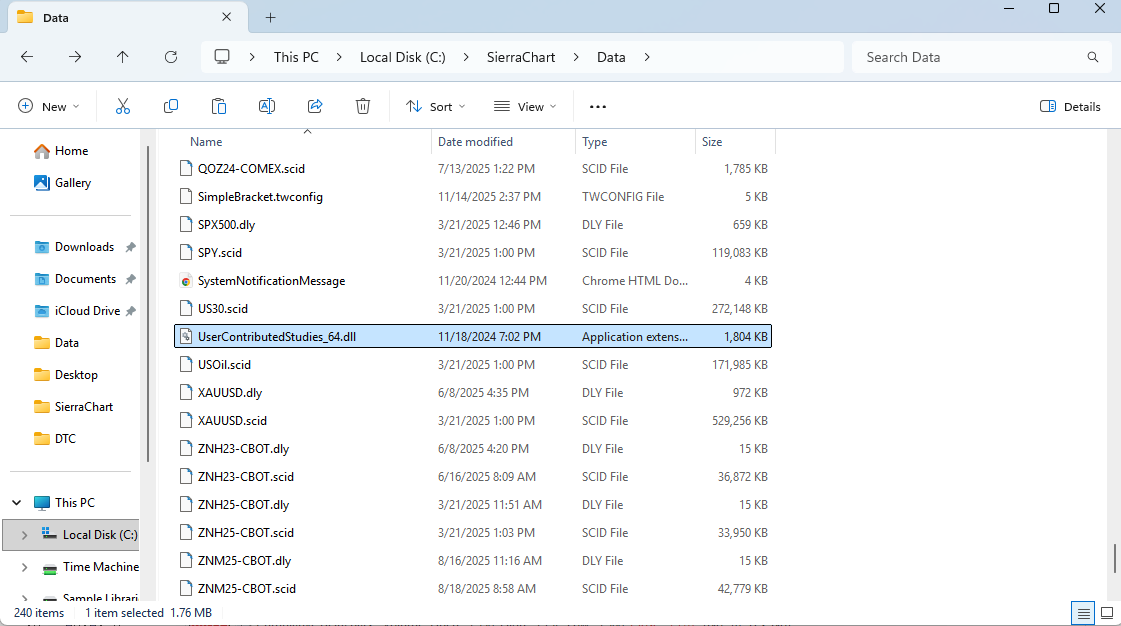
Task: Sort by the Name column header
Action: pyautogui.click(x=206, y=142)
